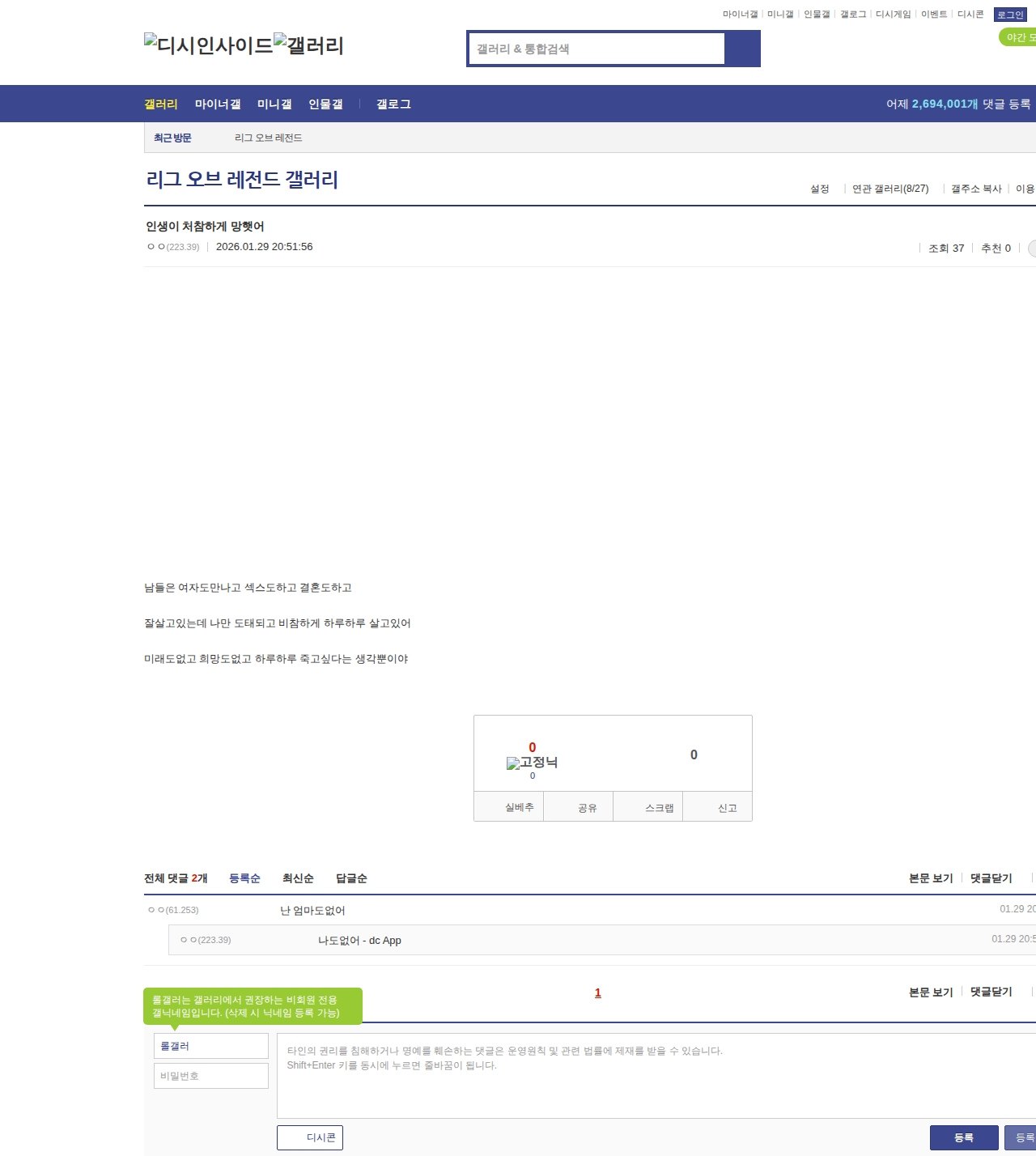This screenshot has height=1156, width=1036.
Task: Expand the 연관 갤러리(8/27) list
Action: pos(890,189)
